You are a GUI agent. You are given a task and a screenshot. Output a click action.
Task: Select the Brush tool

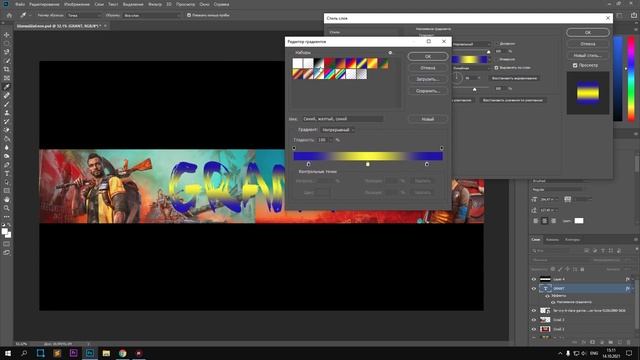point(7,104)
